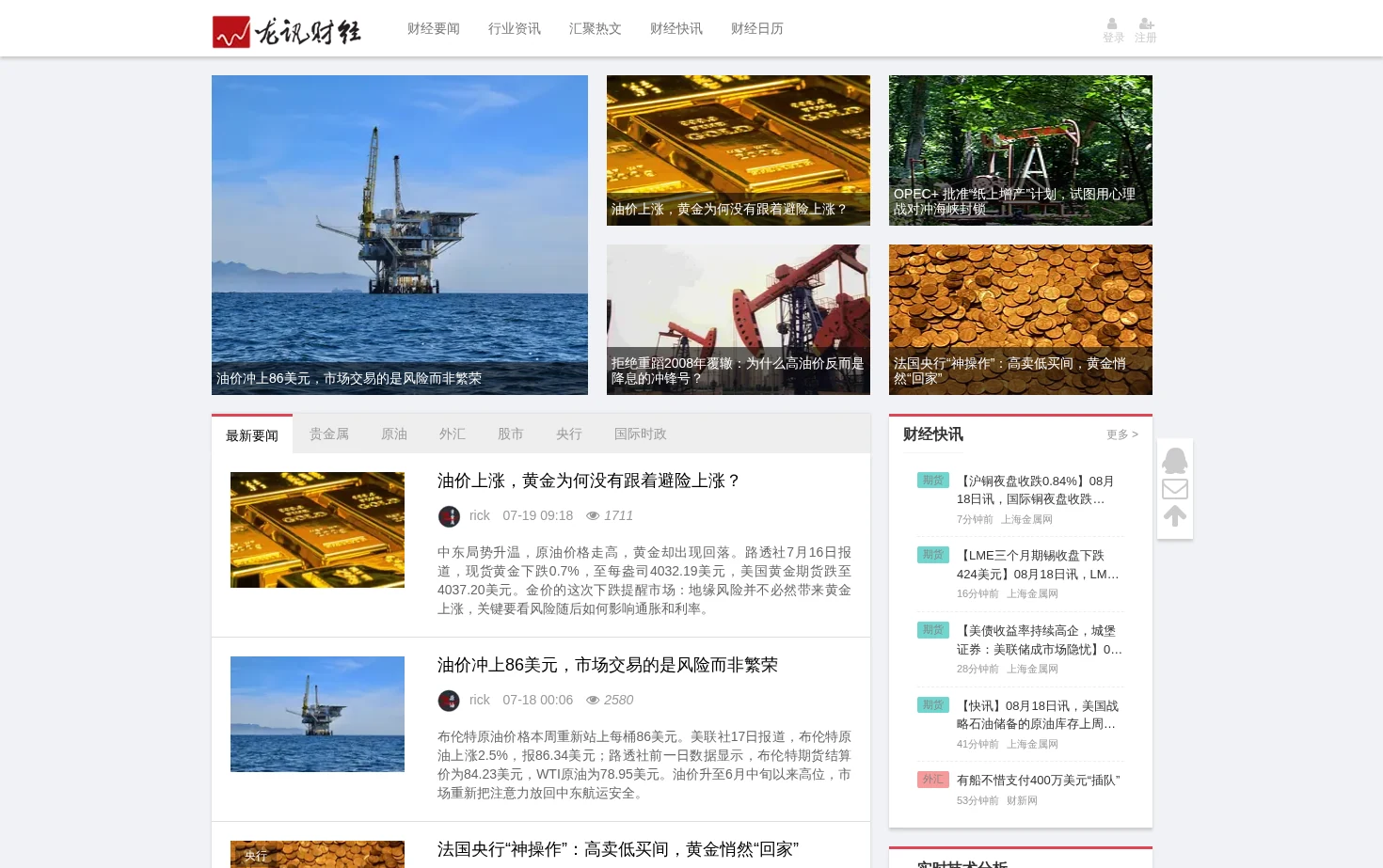
Task: Open the red pumpjacks 拒绝重蹈2008 banner
Action: 739,320
